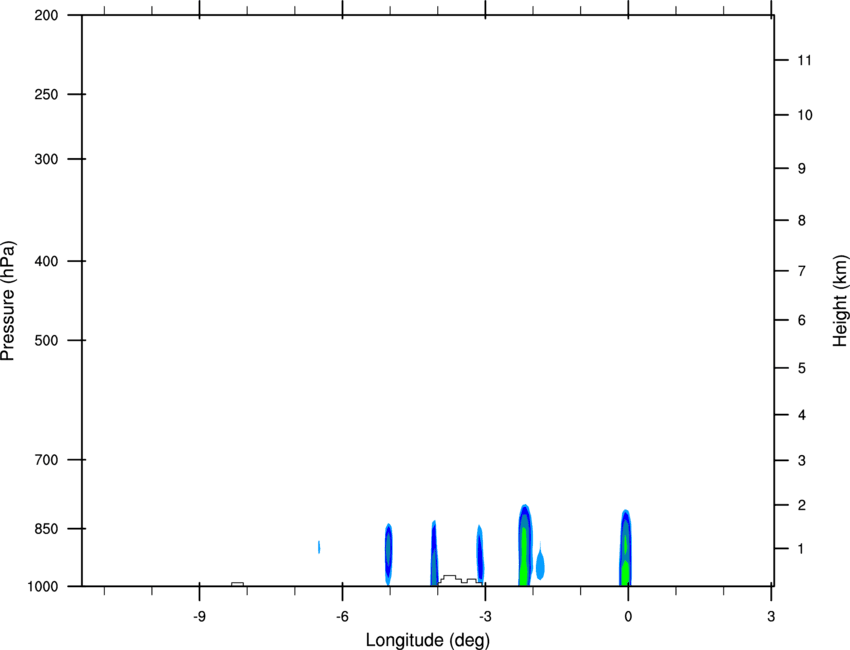850x650 pixels.
Task: Pick the 2 km height tick label
Action: pos(802,505)
